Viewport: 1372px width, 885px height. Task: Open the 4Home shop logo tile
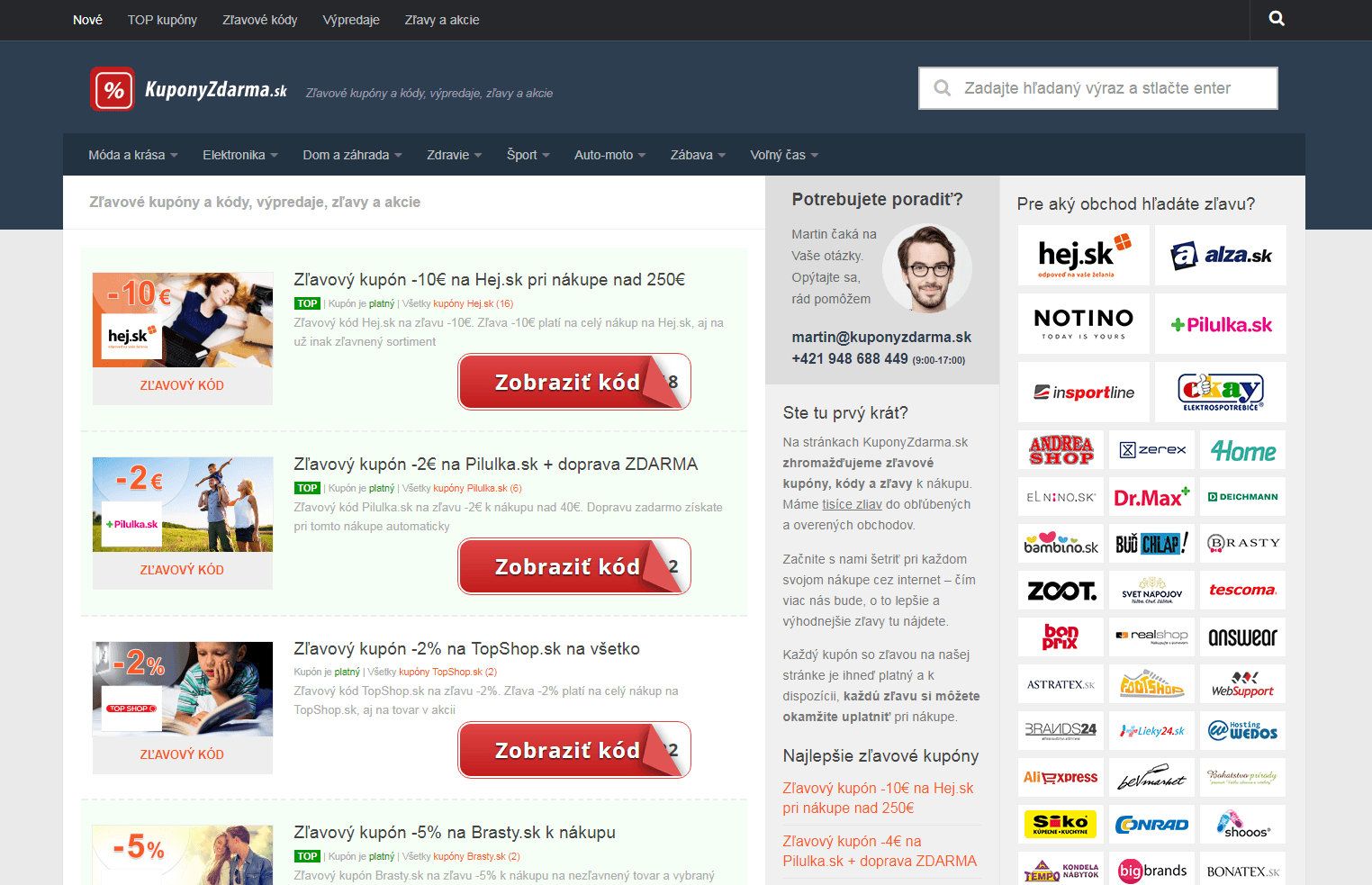[1243, 450]
